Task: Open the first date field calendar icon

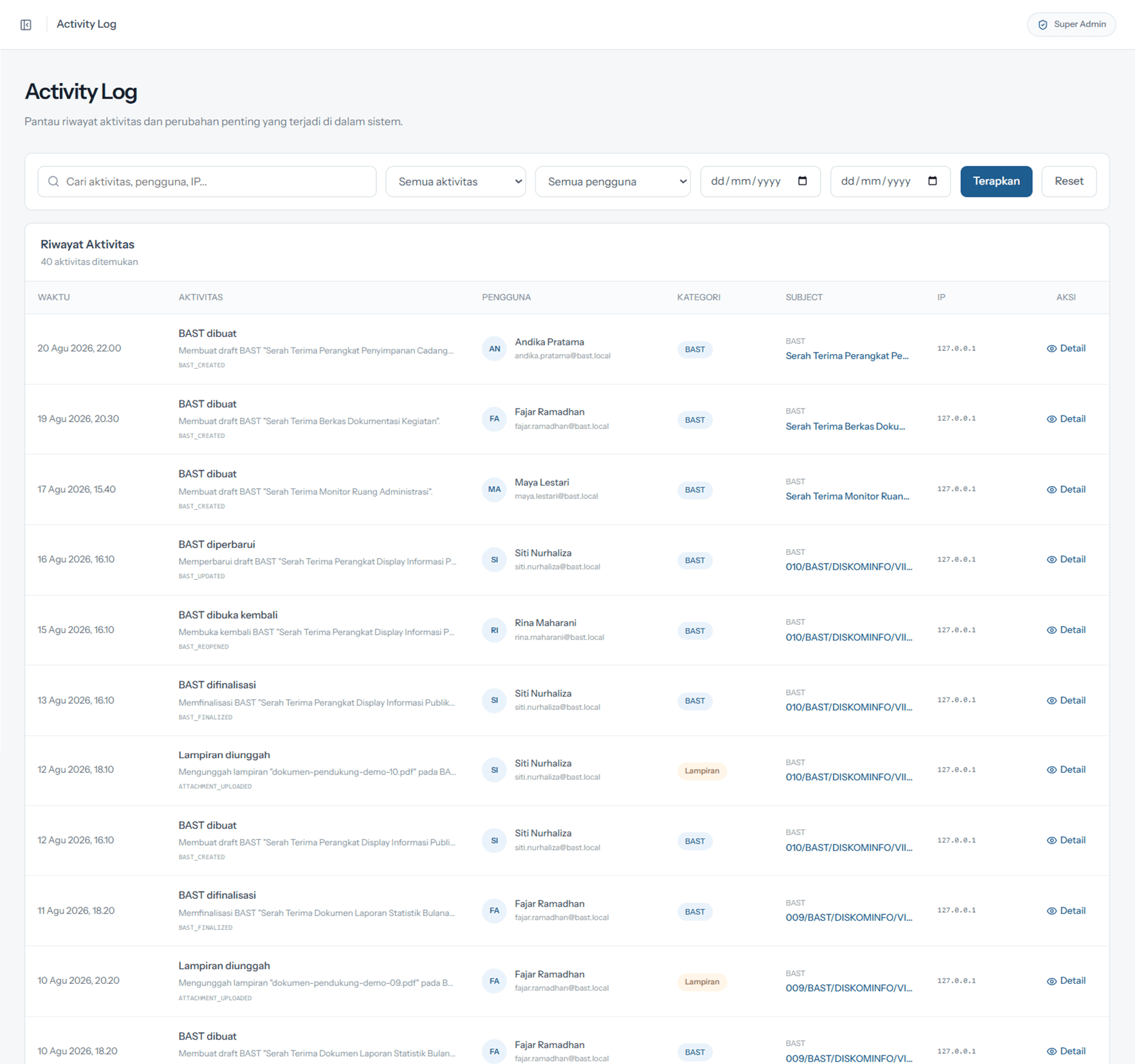Action: pos(802,181)
